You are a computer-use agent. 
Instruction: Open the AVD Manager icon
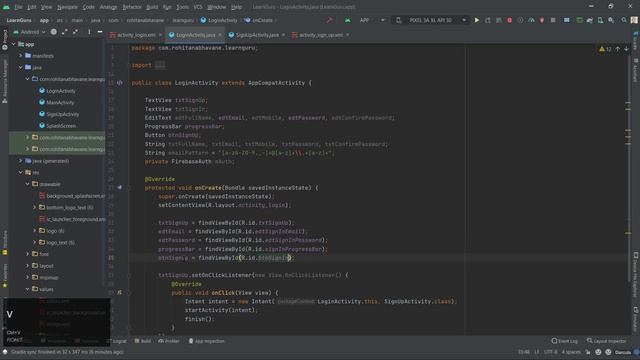(x=600, y=20)
